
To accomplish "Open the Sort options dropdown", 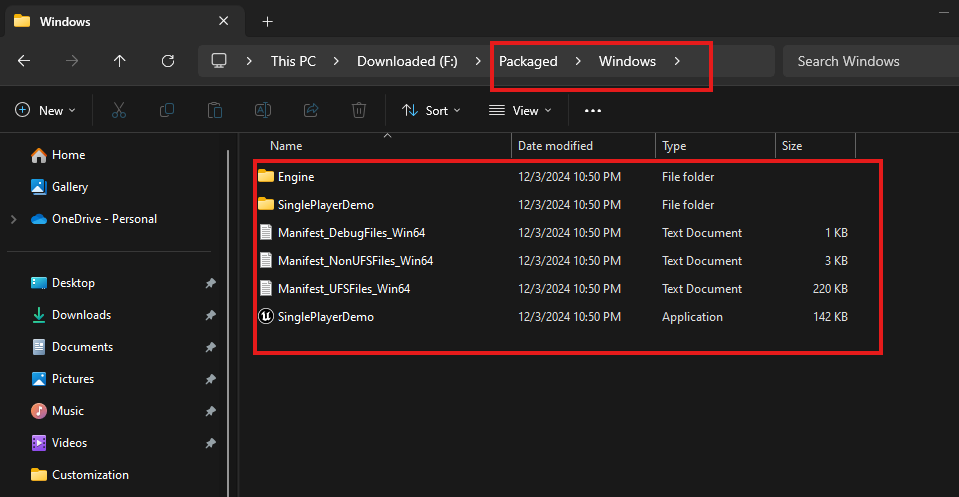I will [x=431, y=110].
